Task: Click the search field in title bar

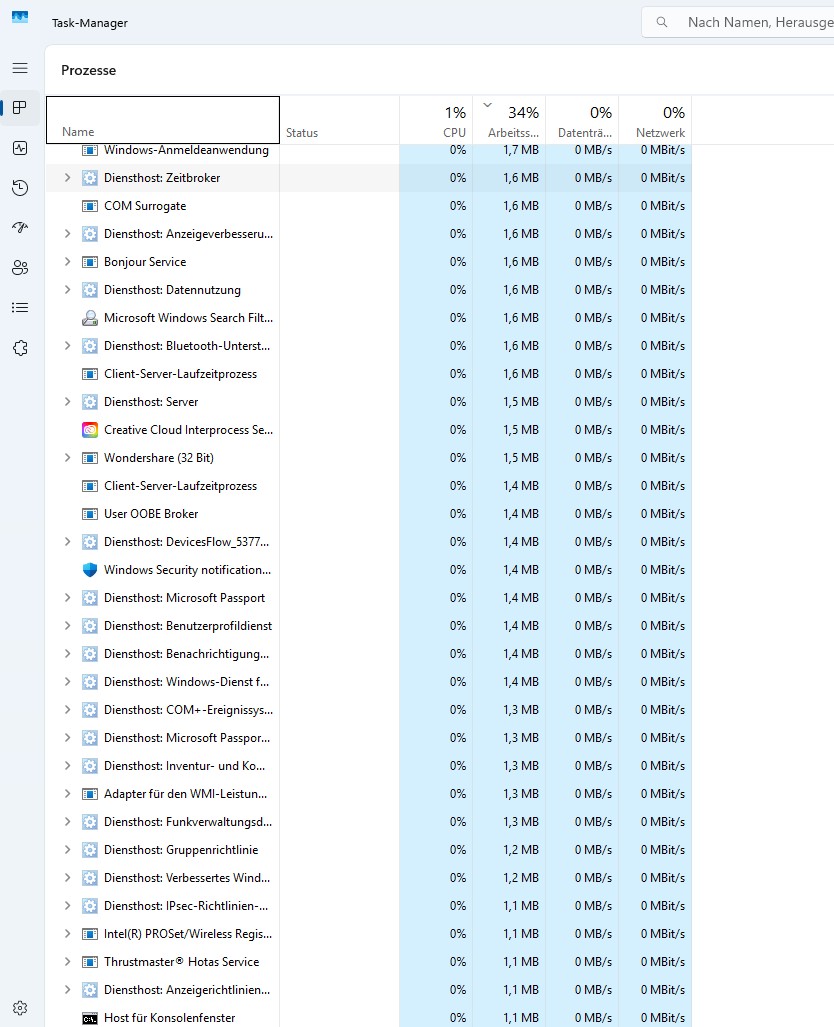Action: tap(750, 22)
